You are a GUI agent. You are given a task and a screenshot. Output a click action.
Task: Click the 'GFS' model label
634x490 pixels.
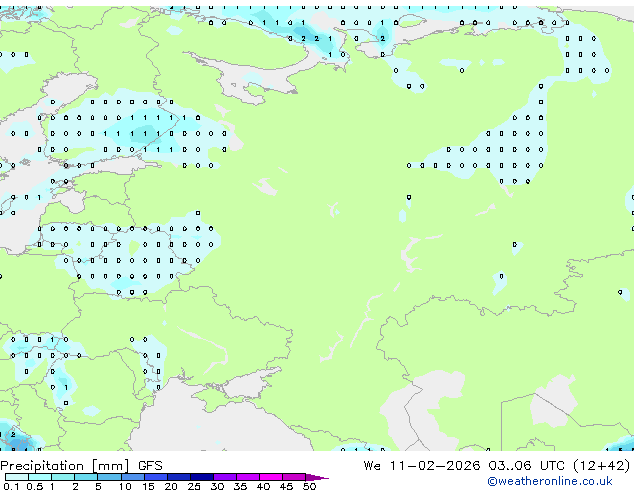[150, 466]
